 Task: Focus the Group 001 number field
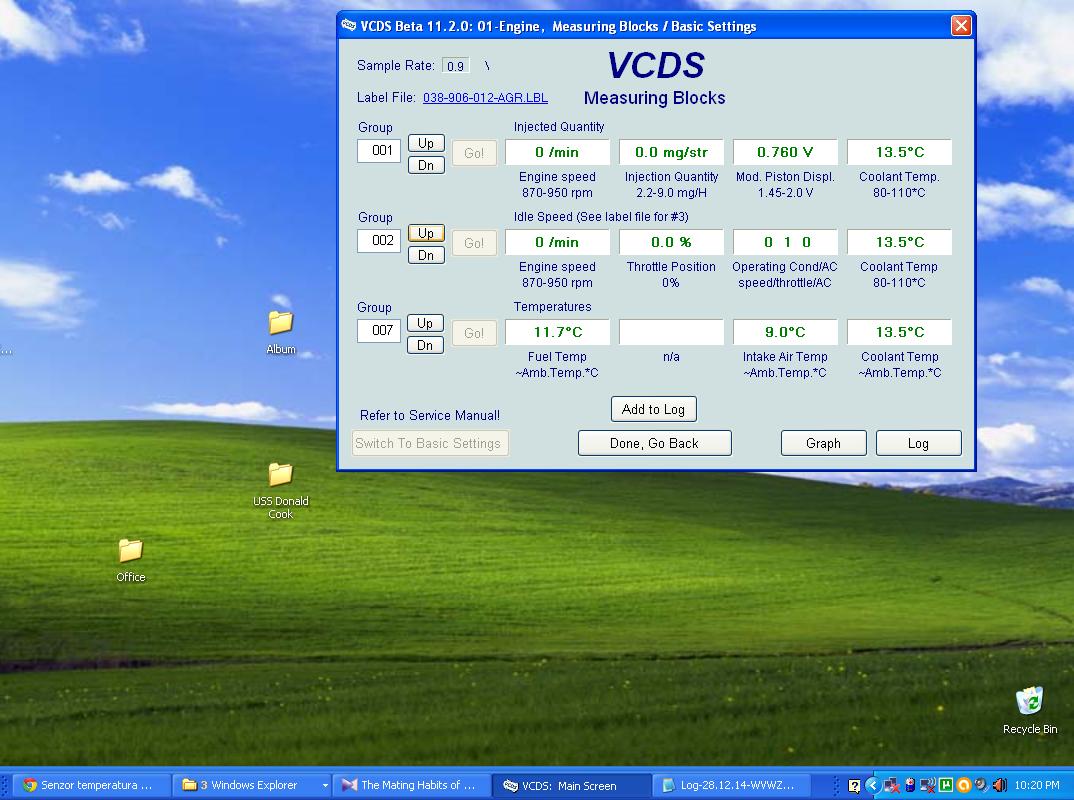pyautogui.click(x=379, y=151)
